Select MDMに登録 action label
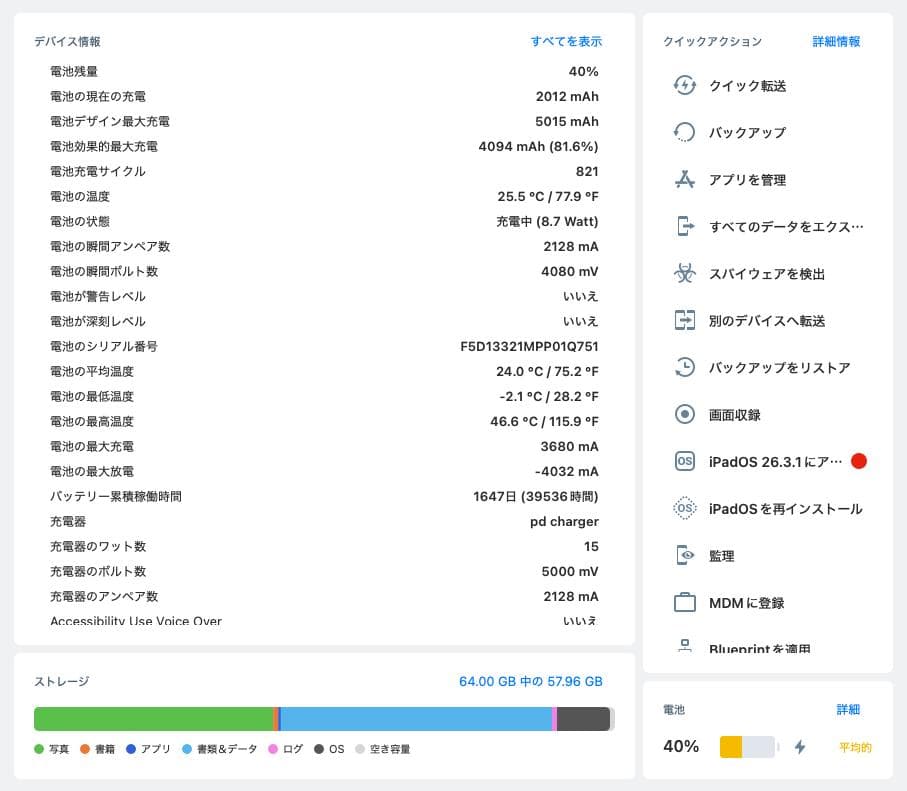 tap(746, 603)
